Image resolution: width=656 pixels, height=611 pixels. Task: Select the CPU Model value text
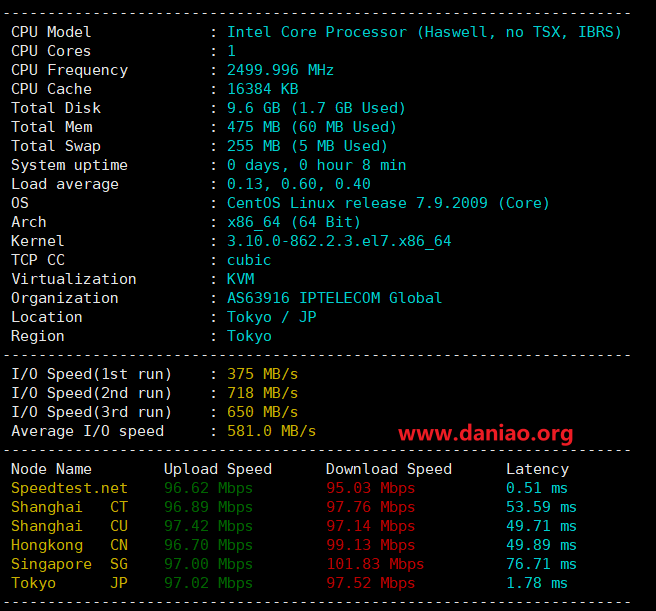click(424, 32)
